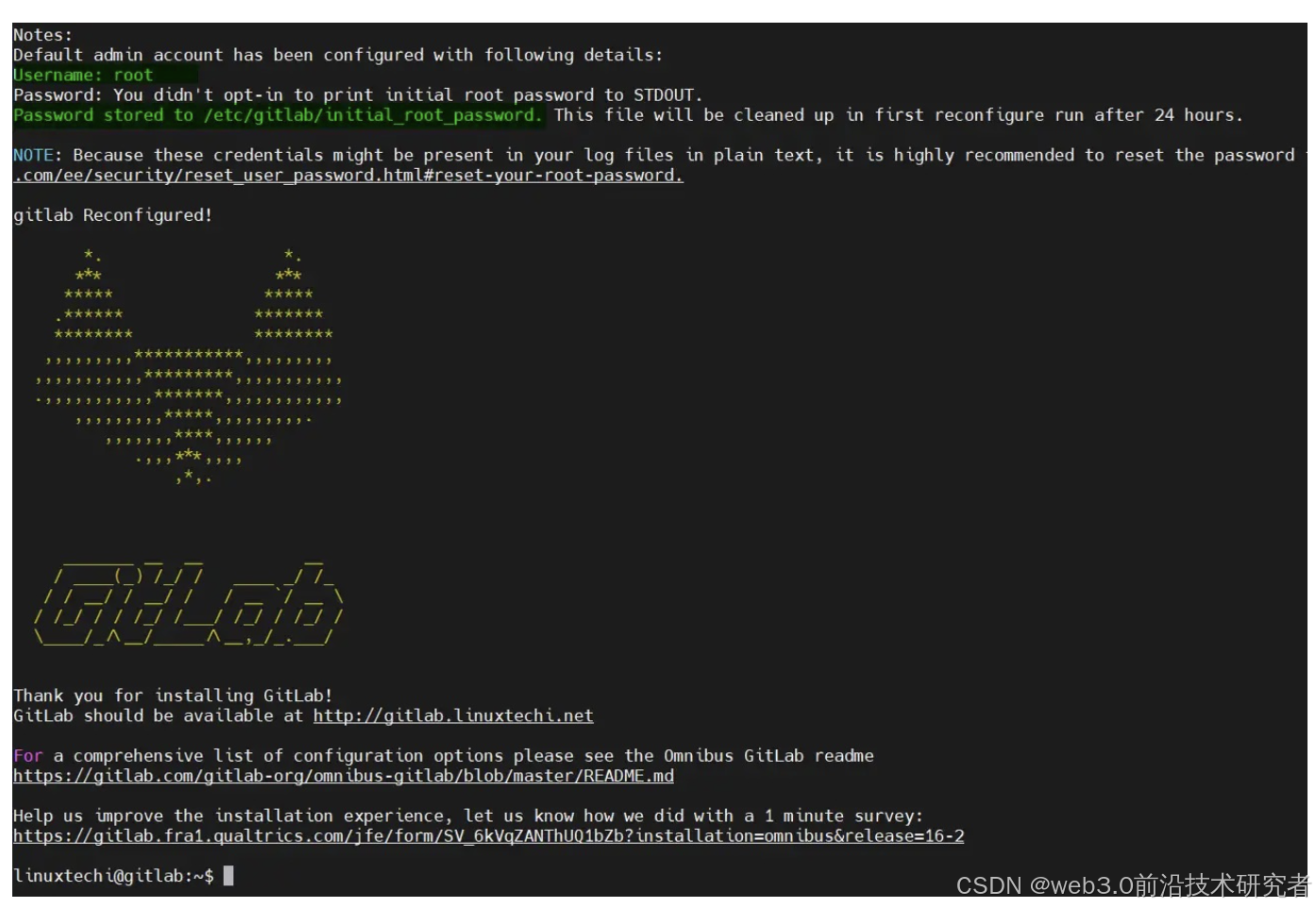Open the Omnibus GitLab README.md link
This screenshot has width=1316, height=908.
click(344, 776)
